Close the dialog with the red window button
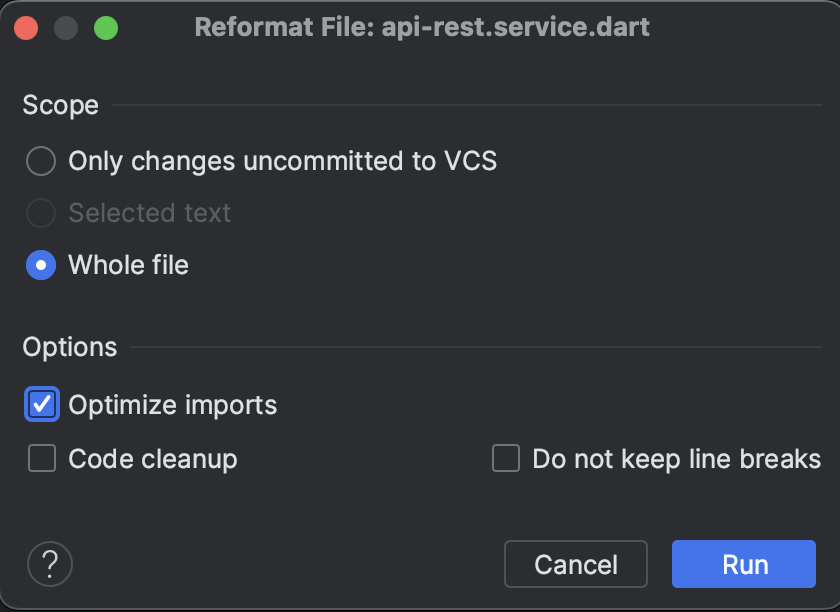 (26, 28)
